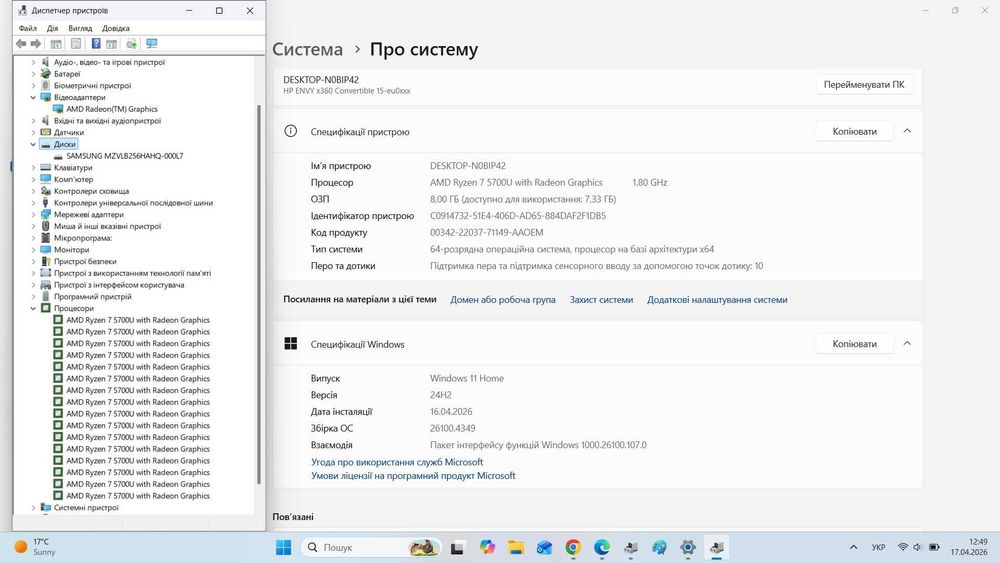The image size is (1000, 563).
Task: Collapse the Специфікації пристрою section chevron
Action: pyautogui.click(x=907, y=131)
